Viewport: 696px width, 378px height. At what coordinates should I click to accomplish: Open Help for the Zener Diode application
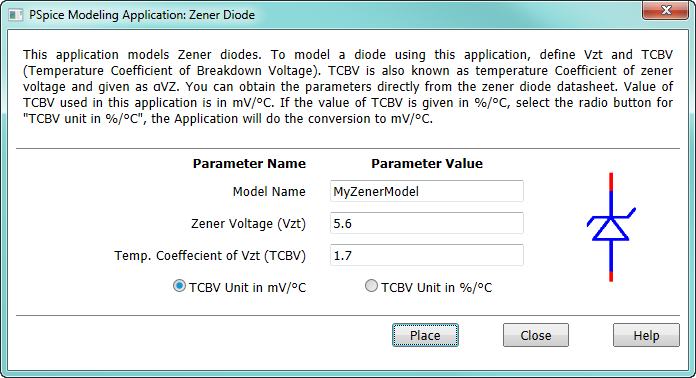[x=646, y=335]
